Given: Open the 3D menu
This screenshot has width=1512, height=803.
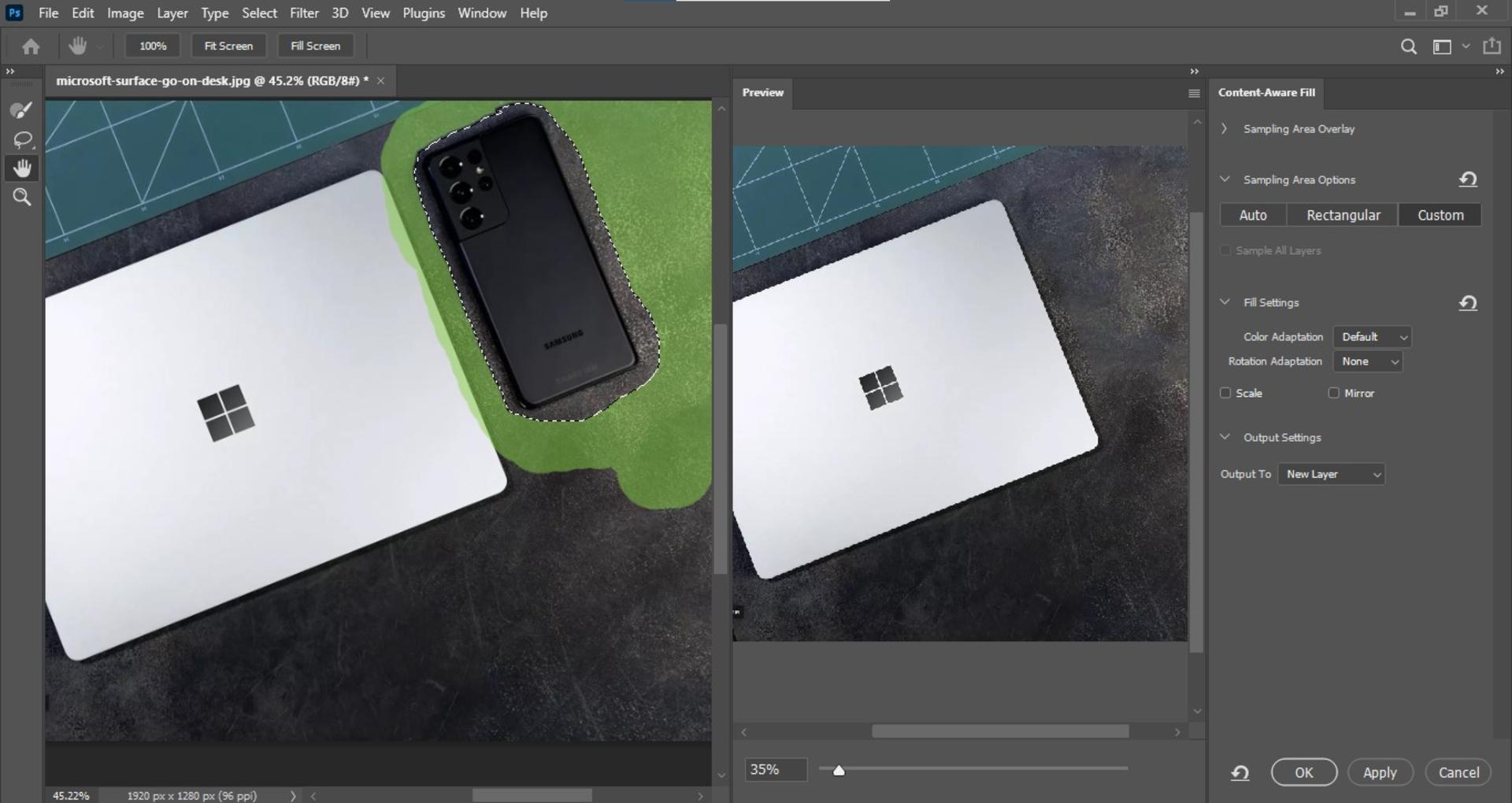Looking at the screenshot, I should [339, 13].
